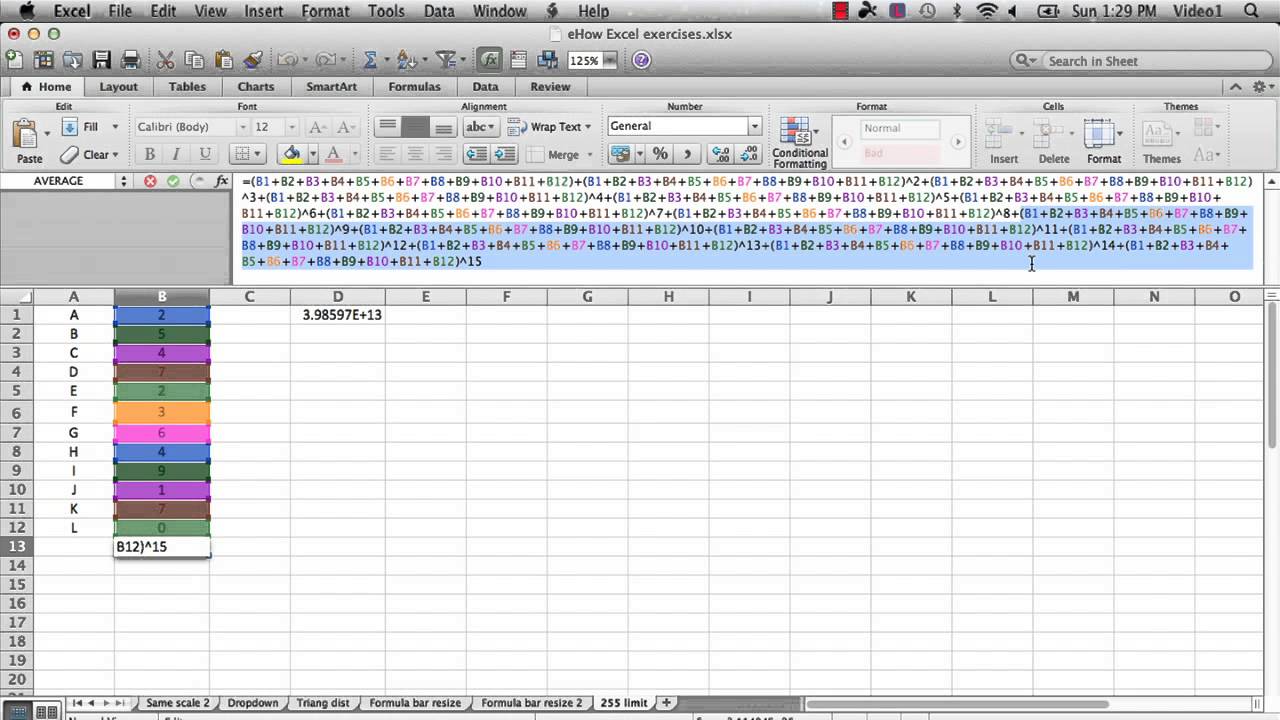
Task: Open the Charts ribbon tab
Action: point(255,87)
